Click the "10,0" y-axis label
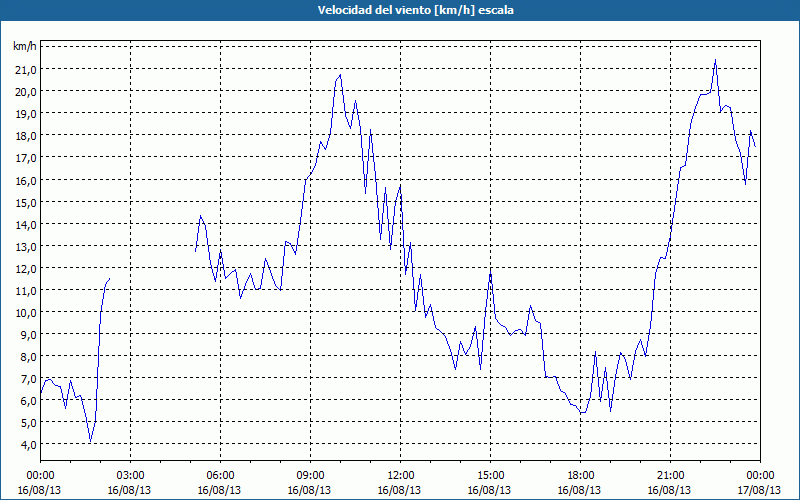The width and height of the screenshot is (800, 500). click(x=26, y=312)
